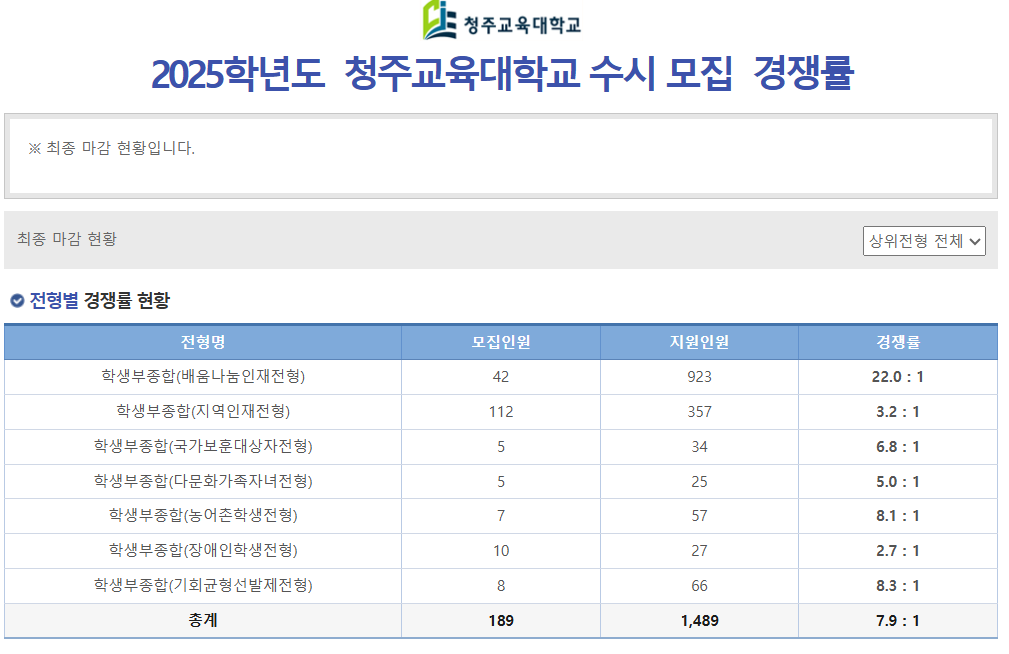1009x654 pixels.
Task: Click applicant count 34
Action: [x=699, y=446]
